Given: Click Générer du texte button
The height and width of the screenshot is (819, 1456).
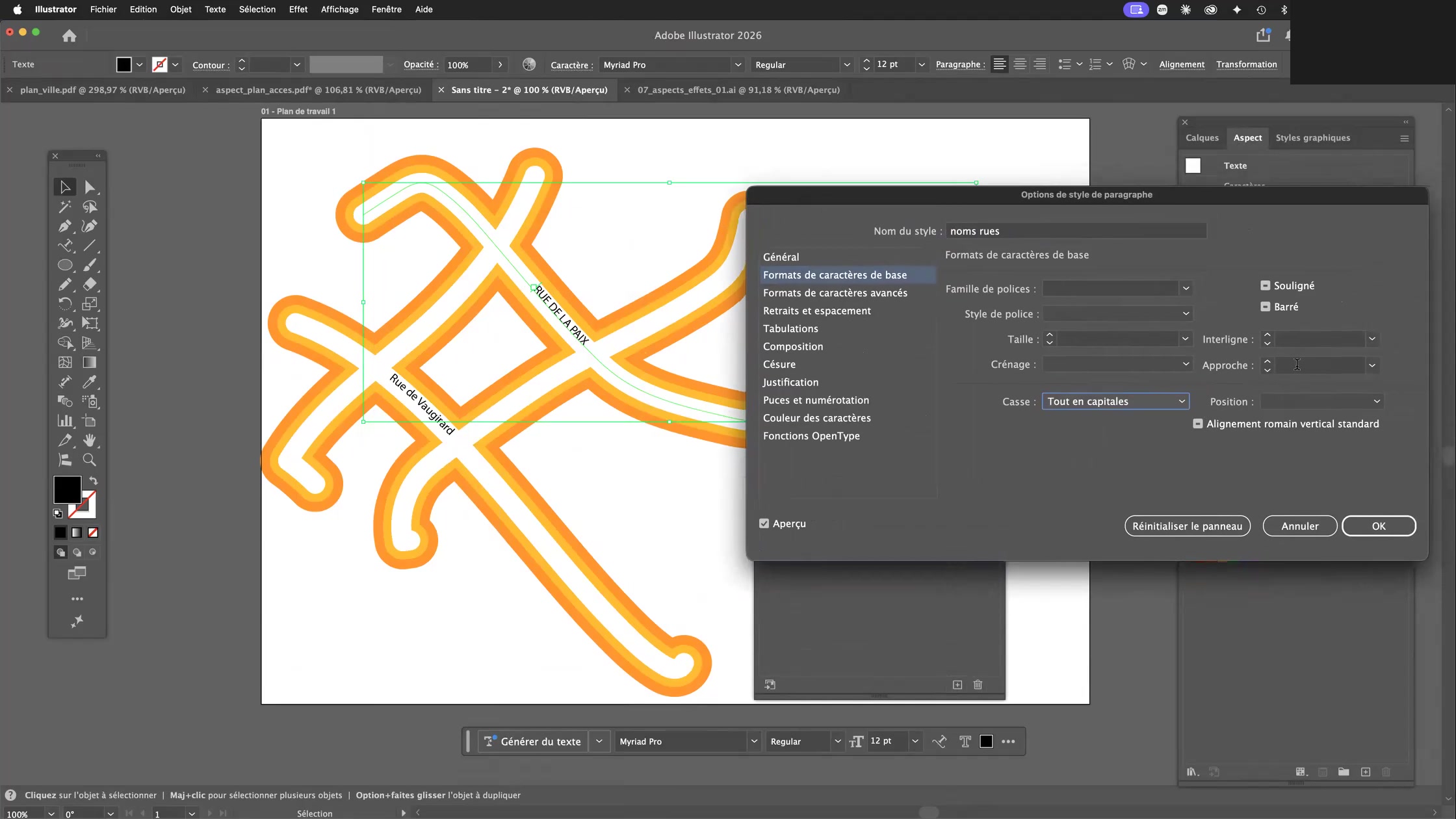Looking at the screenshot, I should coord(533,742).
